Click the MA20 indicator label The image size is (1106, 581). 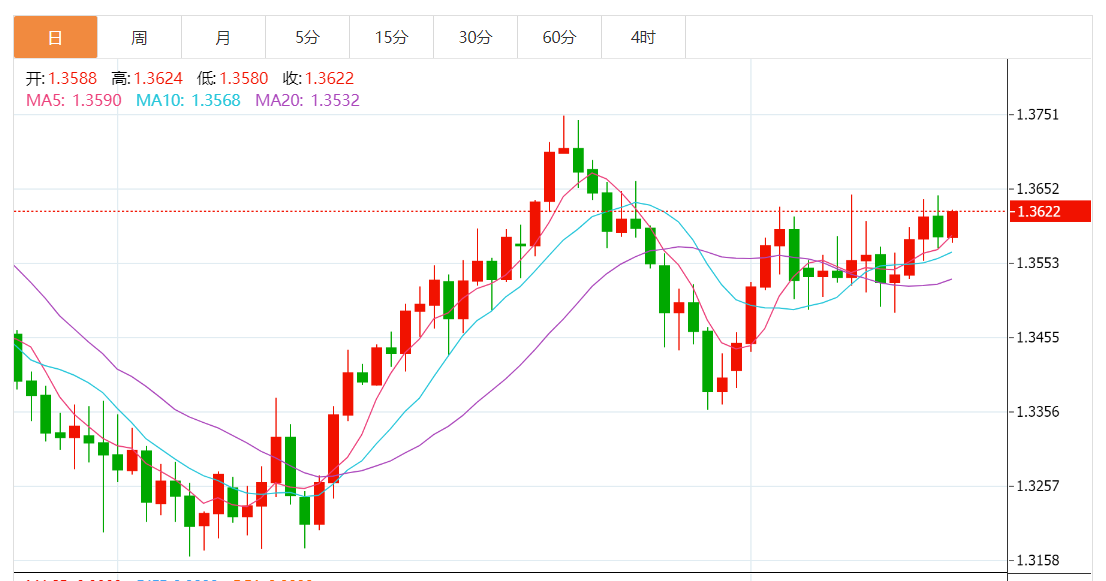click(x=307, y=100)
